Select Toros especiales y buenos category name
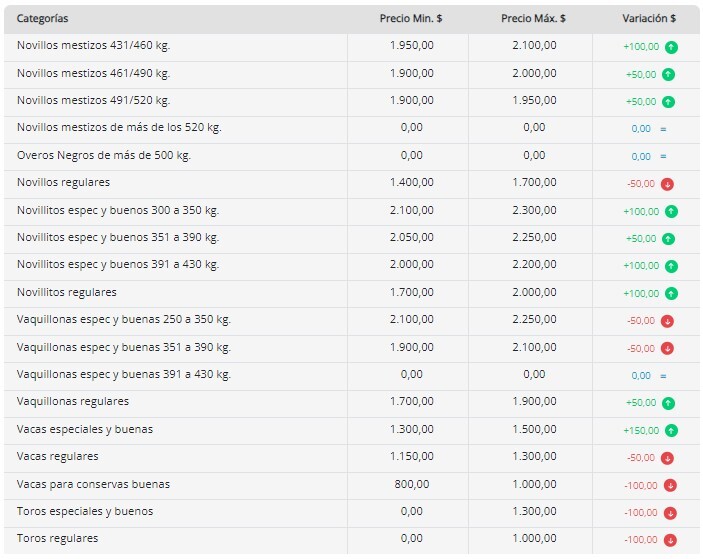 [x=85, y=511]
